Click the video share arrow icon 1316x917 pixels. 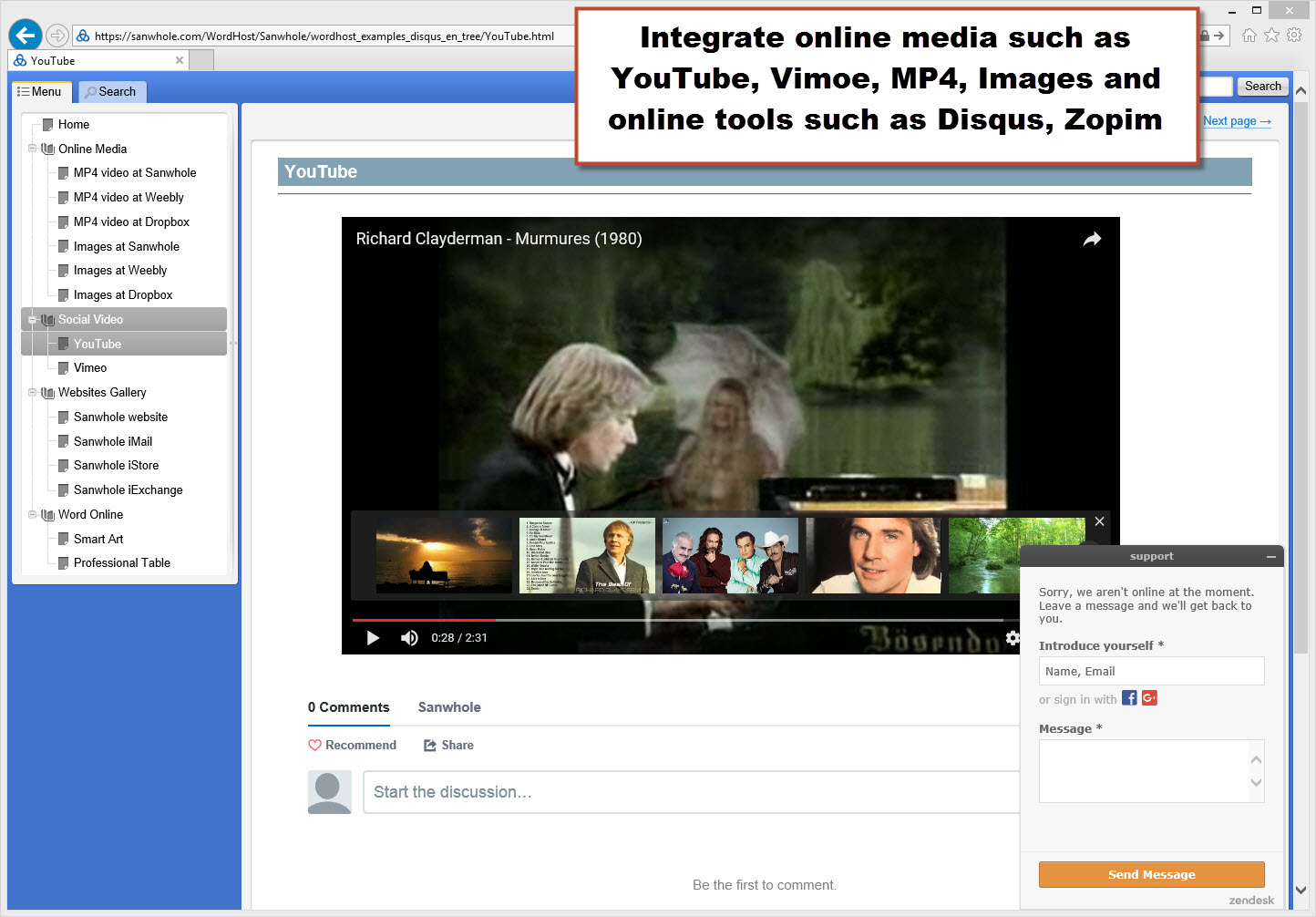[x=1092, y=239]
